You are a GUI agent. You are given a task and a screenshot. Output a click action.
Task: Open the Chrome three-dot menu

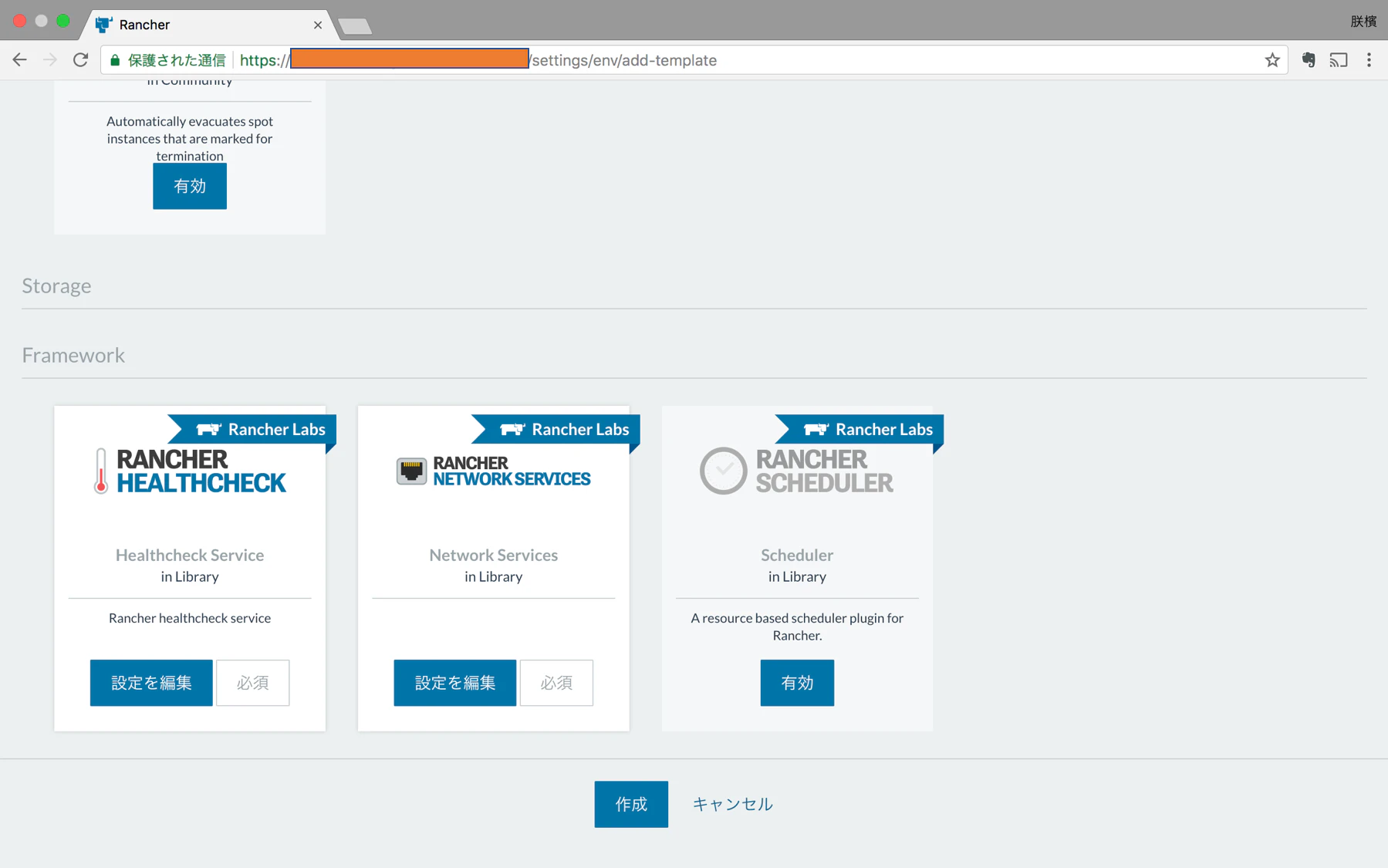(x=1369, y=60)
